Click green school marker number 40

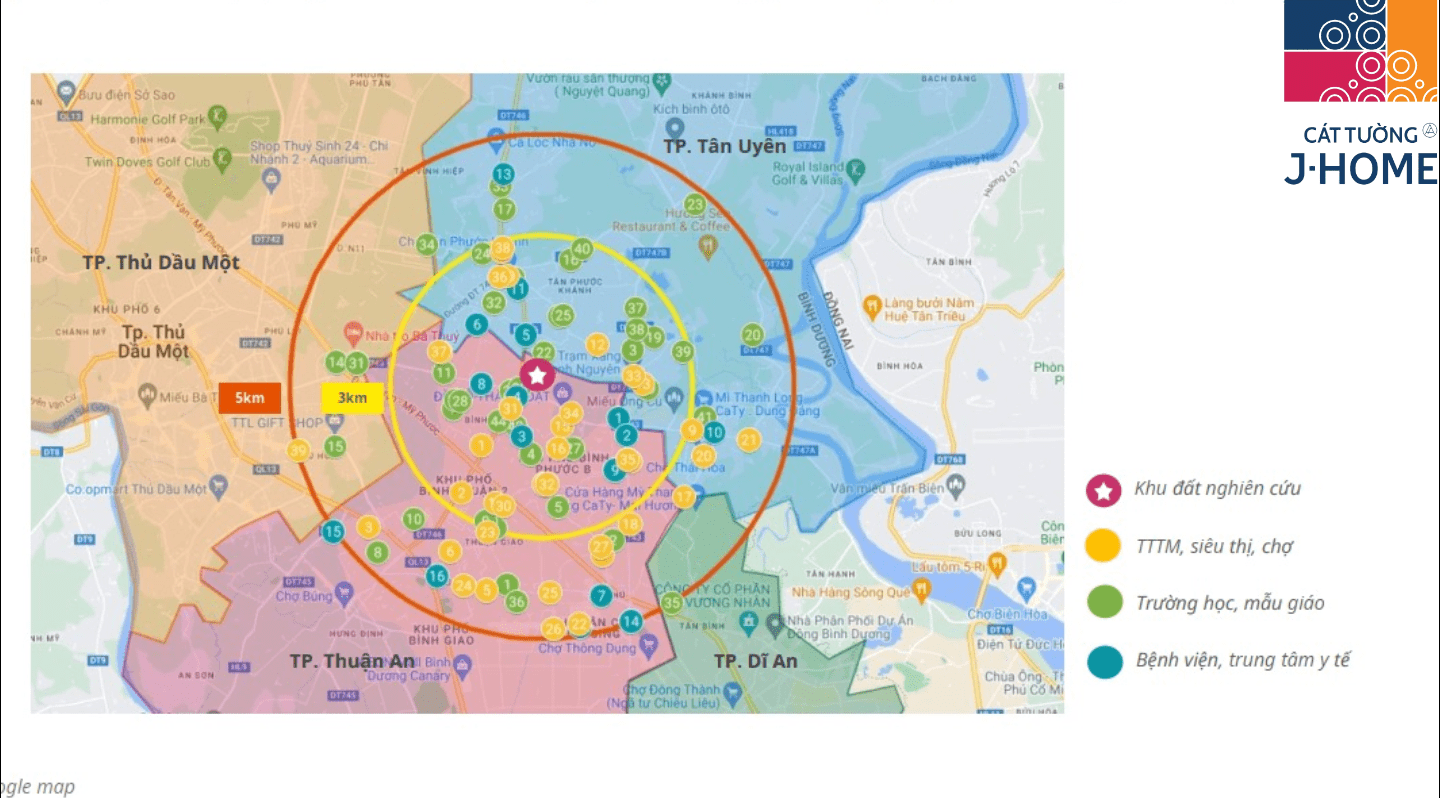click(x=581, y=248)
